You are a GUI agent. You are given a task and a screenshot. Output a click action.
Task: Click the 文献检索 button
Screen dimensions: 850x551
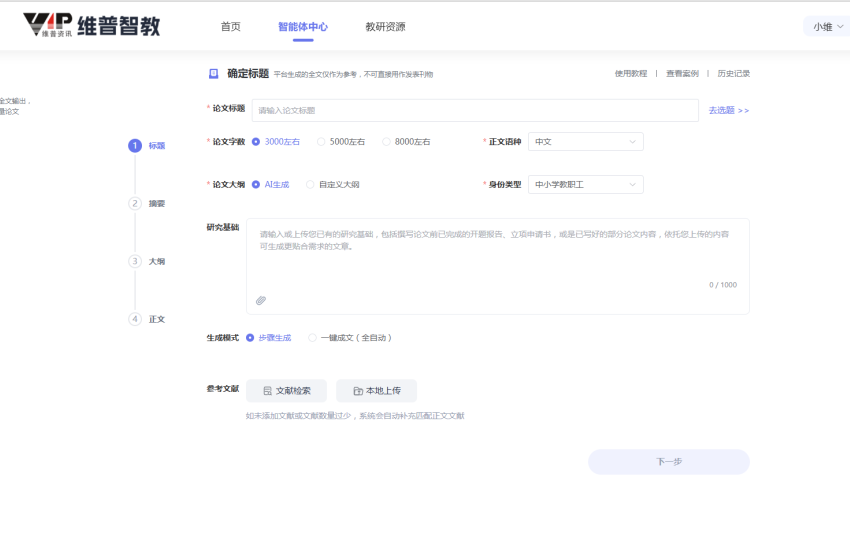pos(286,390)
